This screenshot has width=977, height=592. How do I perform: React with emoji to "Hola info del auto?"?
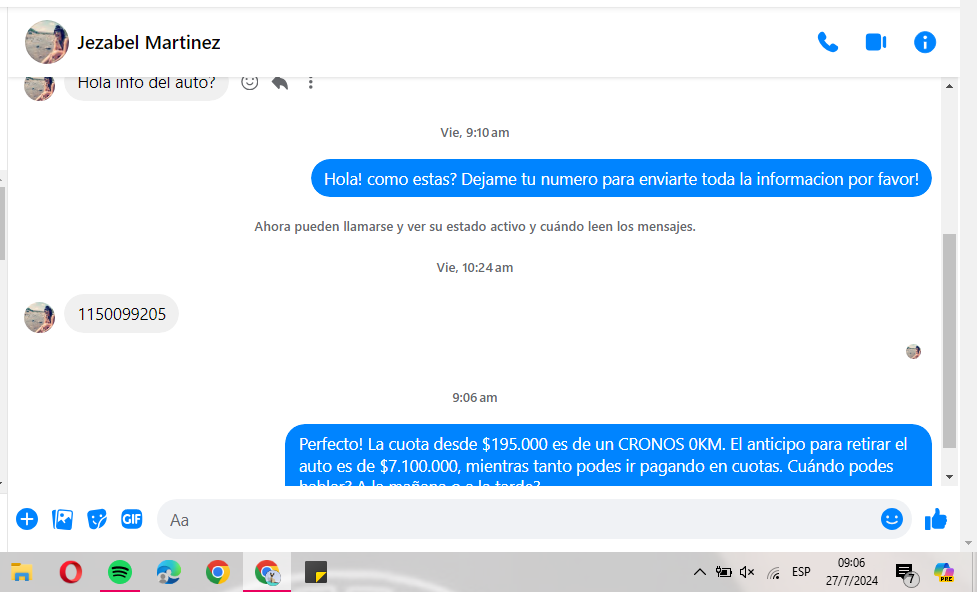tap(249, 82)
